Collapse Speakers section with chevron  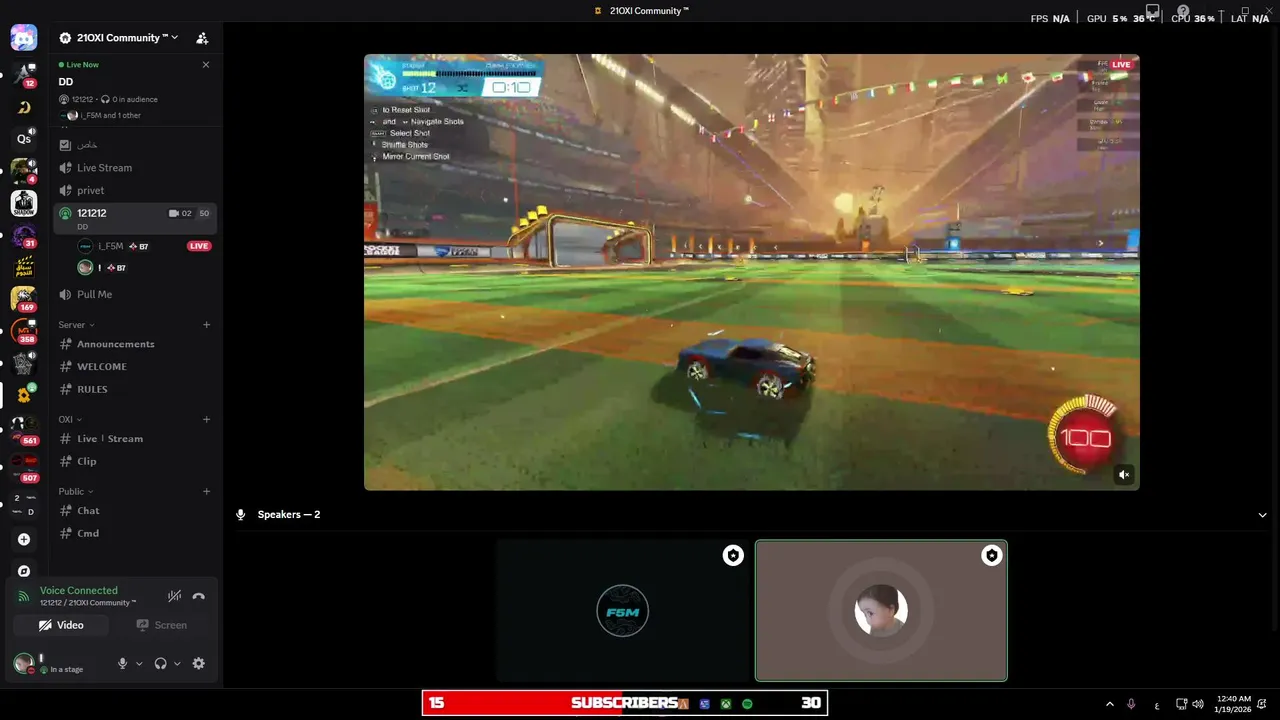[x=1262, y=515]
